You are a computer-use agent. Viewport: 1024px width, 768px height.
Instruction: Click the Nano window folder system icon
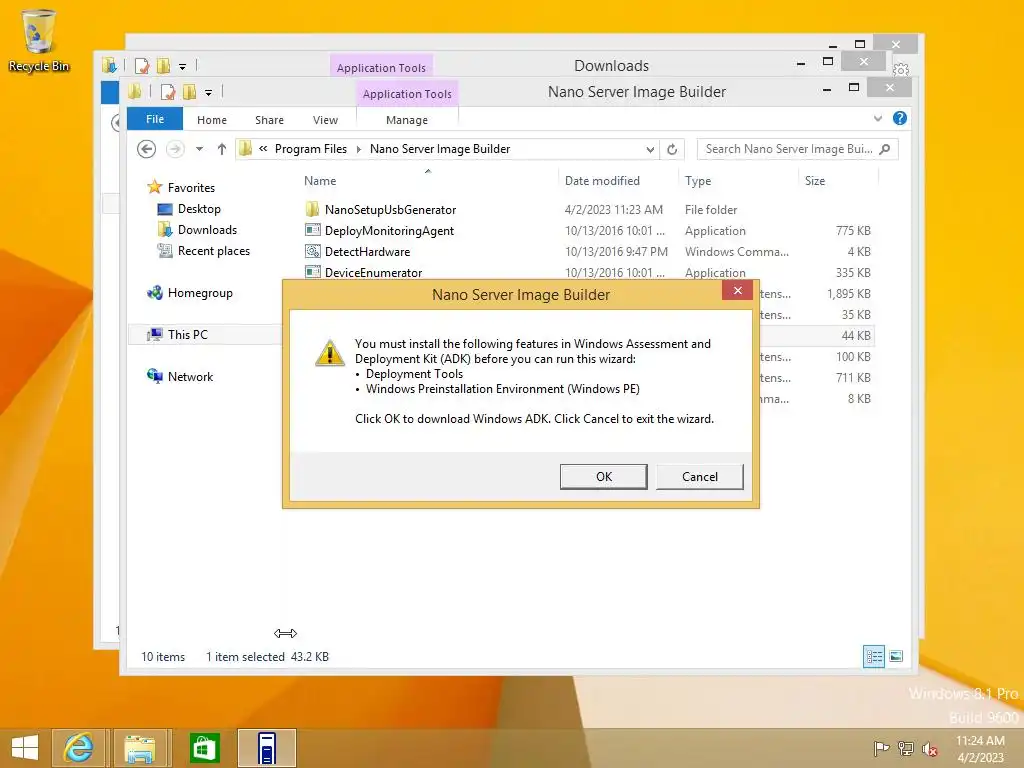[135, 91]
